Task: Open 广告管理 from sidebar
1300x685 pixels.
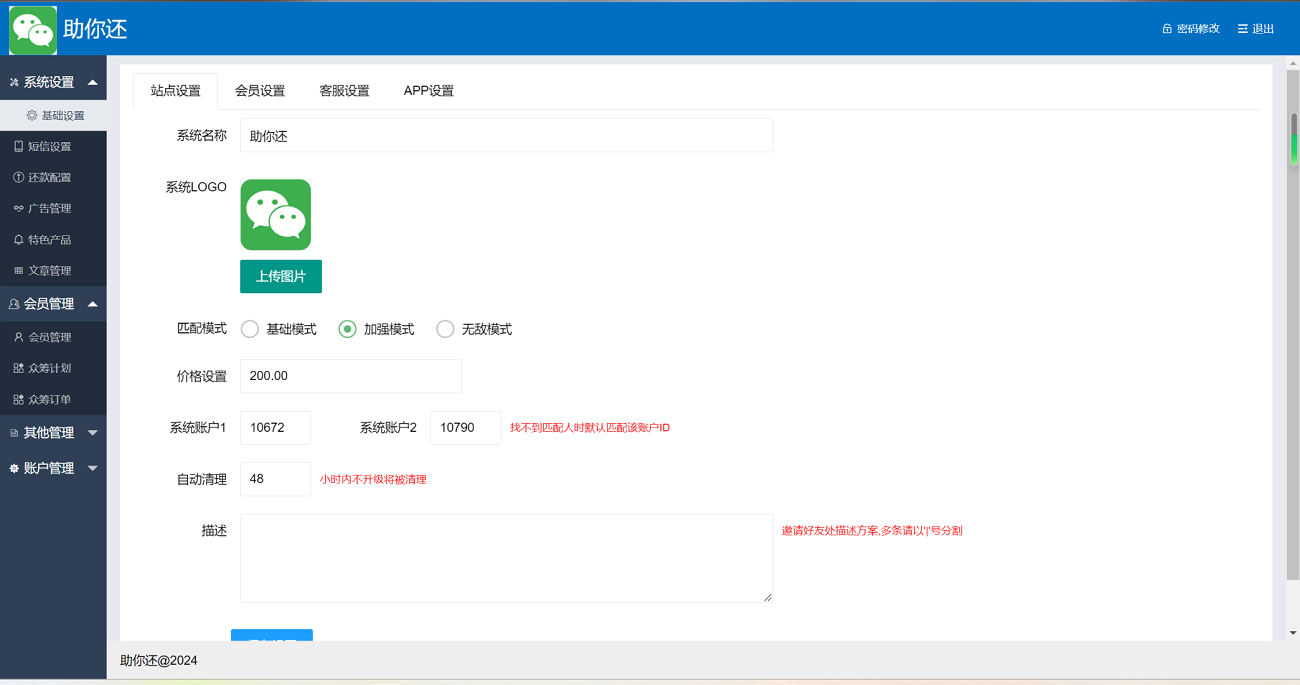Action: [x=53, y=208]
